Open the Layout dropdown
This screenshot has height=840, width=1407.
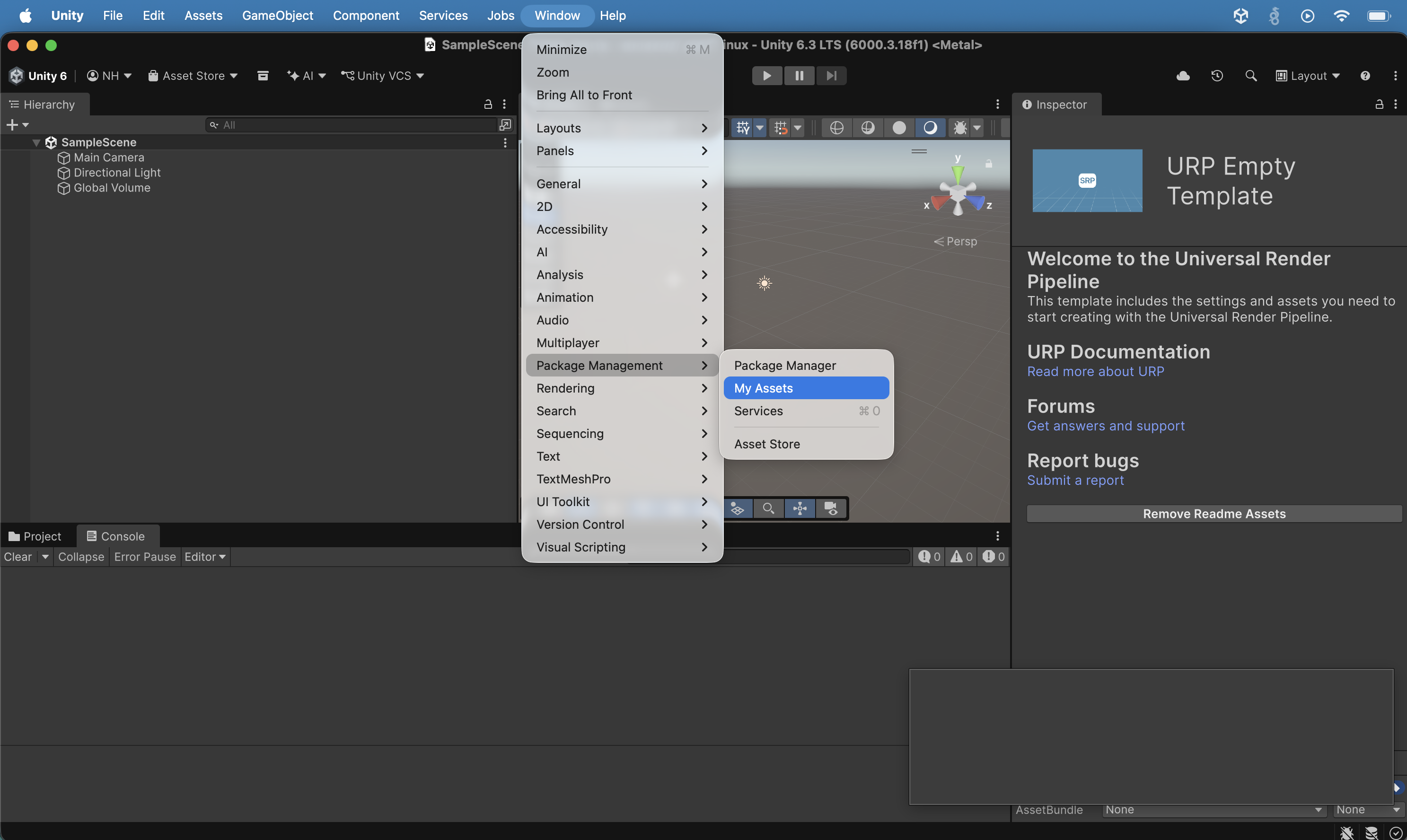click(x=1307, y=75)
